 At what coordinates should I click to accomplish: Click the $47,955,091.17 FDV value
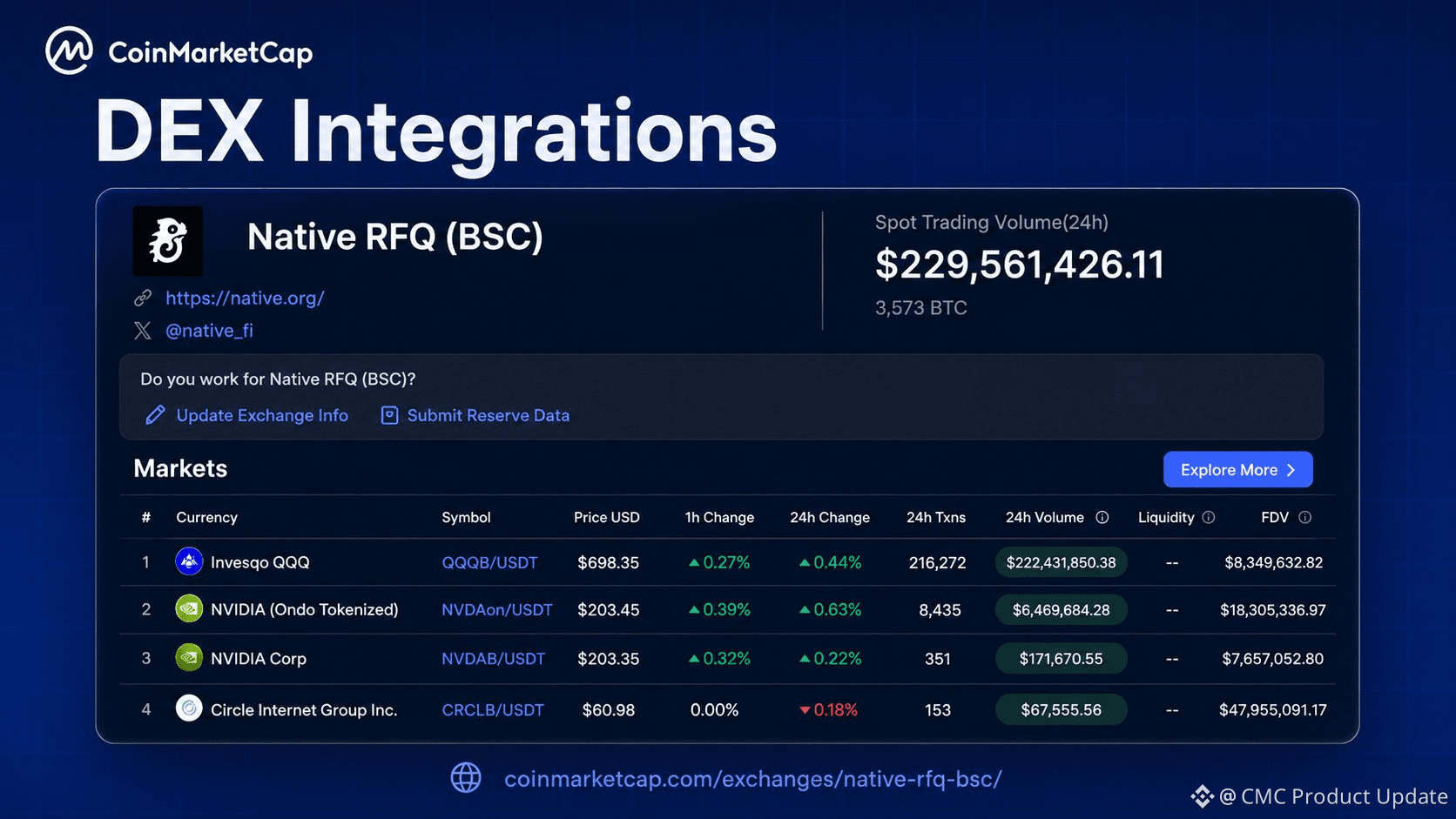click(1273, 709)
